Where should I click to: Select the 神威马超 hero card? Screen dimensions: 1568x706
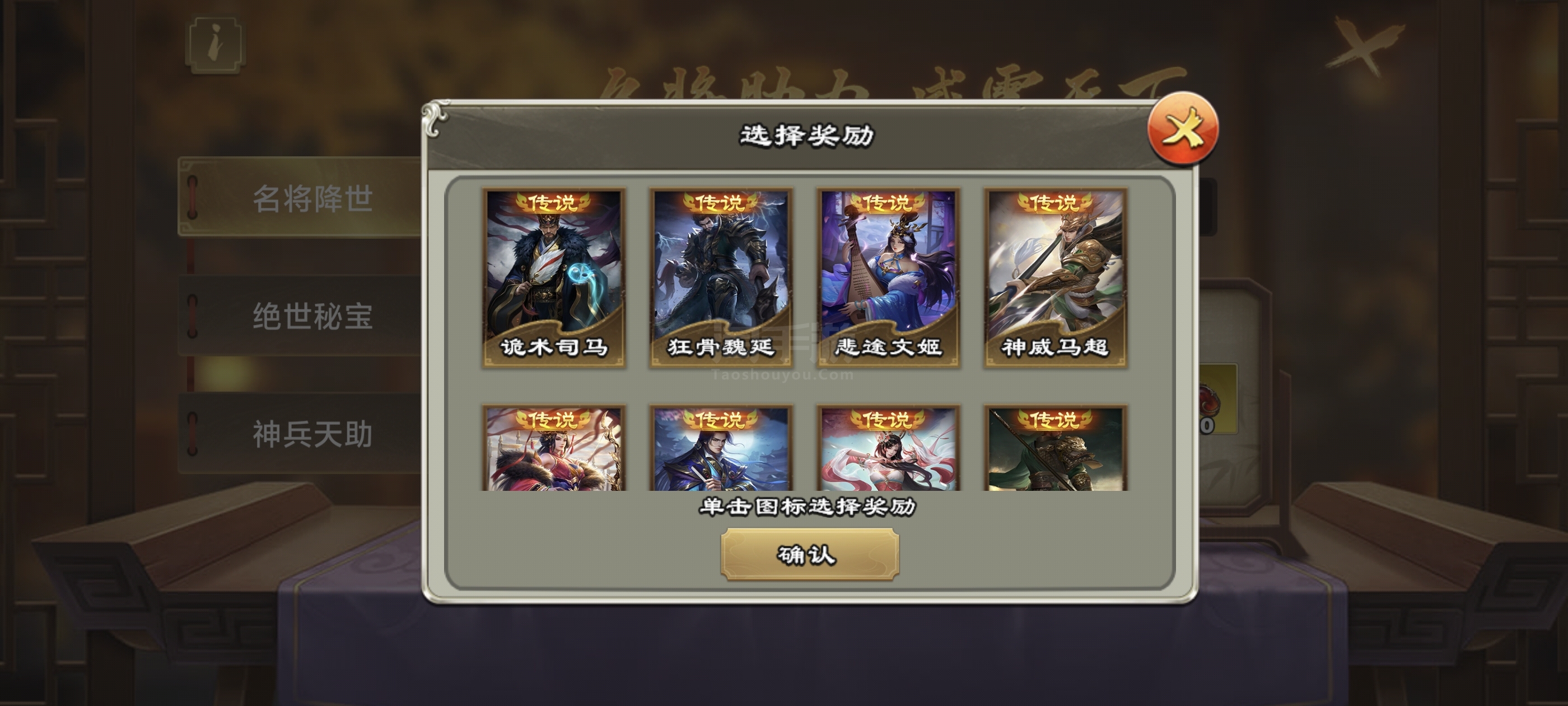point(1056,278)
